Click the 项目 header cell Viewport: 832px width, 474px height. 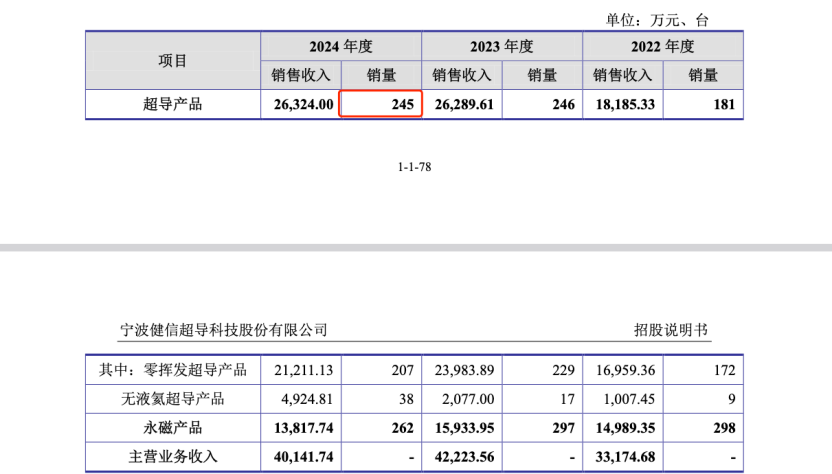[173, 60]
